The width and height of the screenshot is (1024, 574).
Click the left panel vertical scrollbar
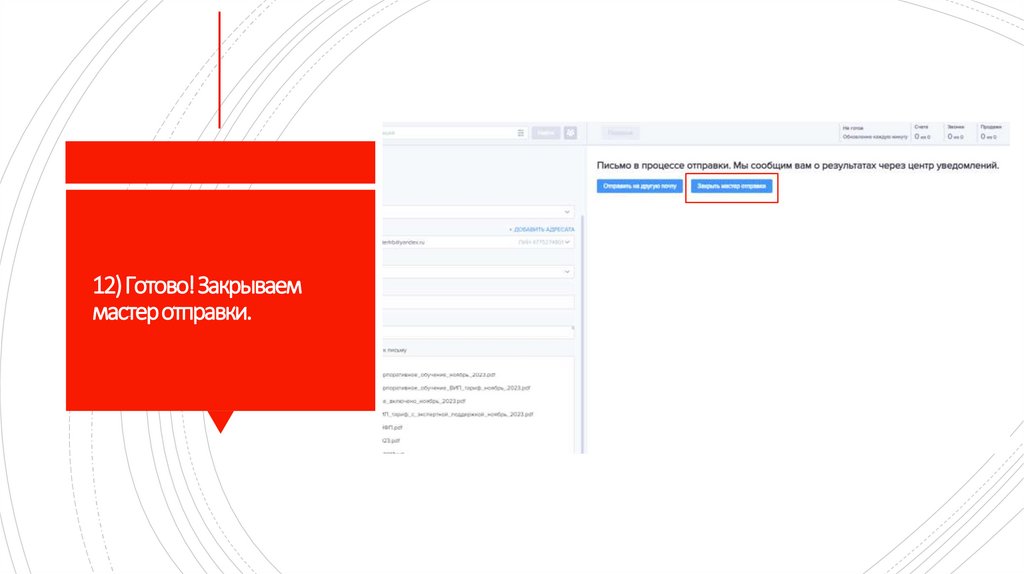(x=582, y=333)
